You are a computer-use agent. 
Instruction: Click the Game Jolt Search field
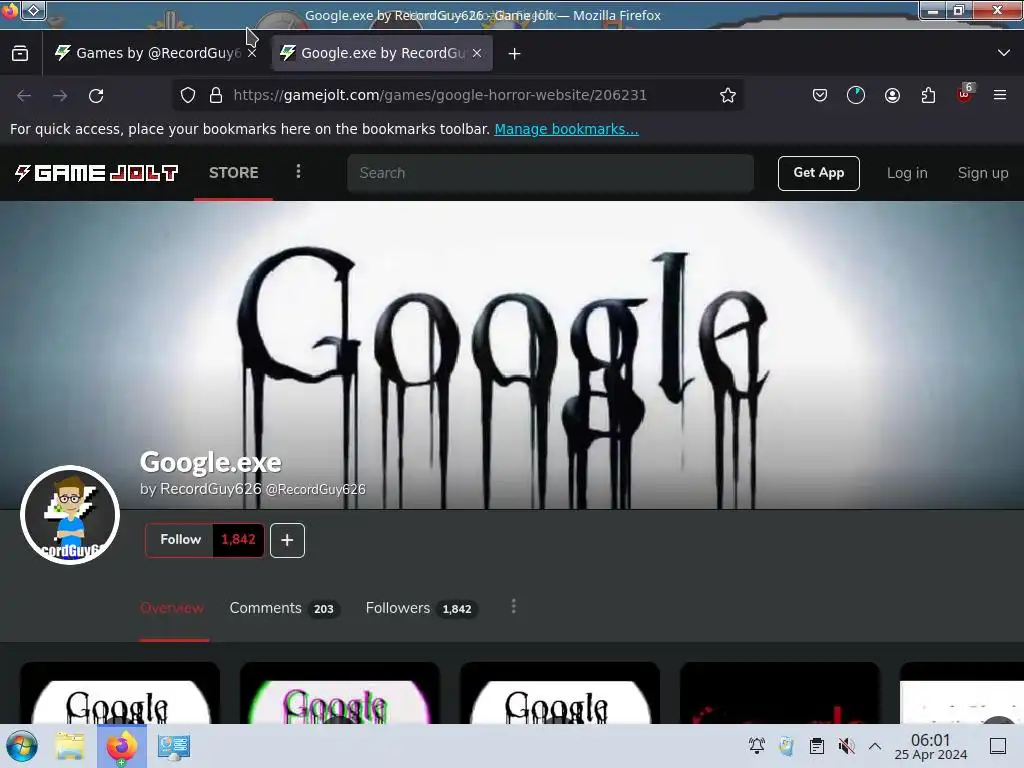(x=551, y=173)
